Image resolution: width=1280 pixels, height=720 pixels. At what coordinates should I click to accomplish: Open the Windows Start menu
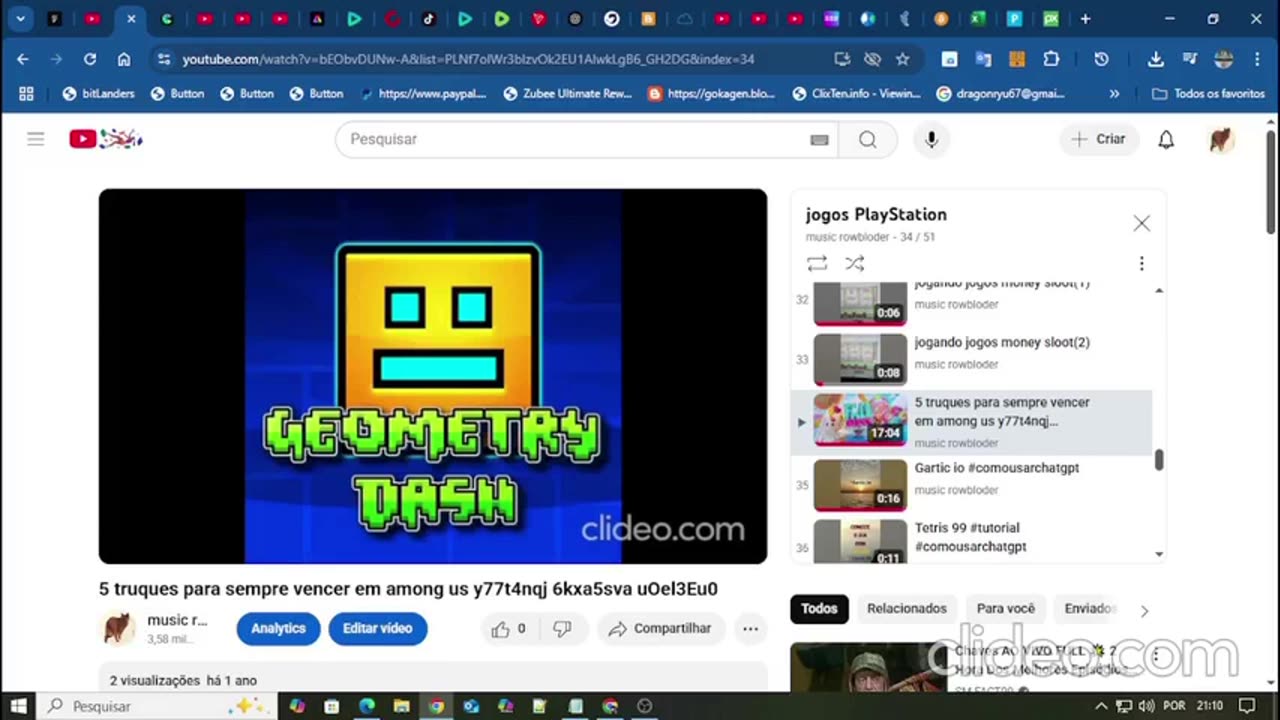(x=19, y=706)
